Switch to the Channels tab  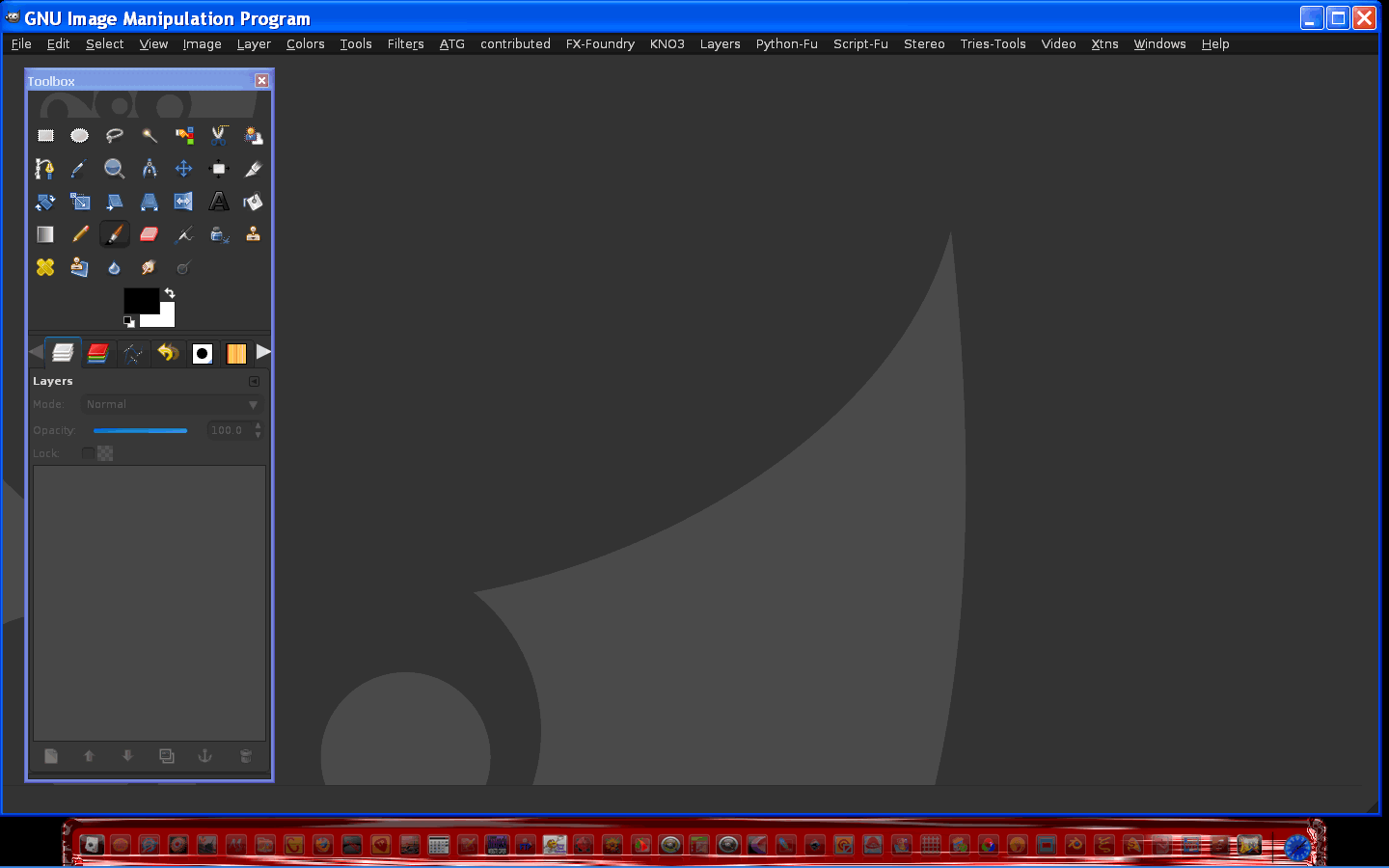(x=97, y=353)
